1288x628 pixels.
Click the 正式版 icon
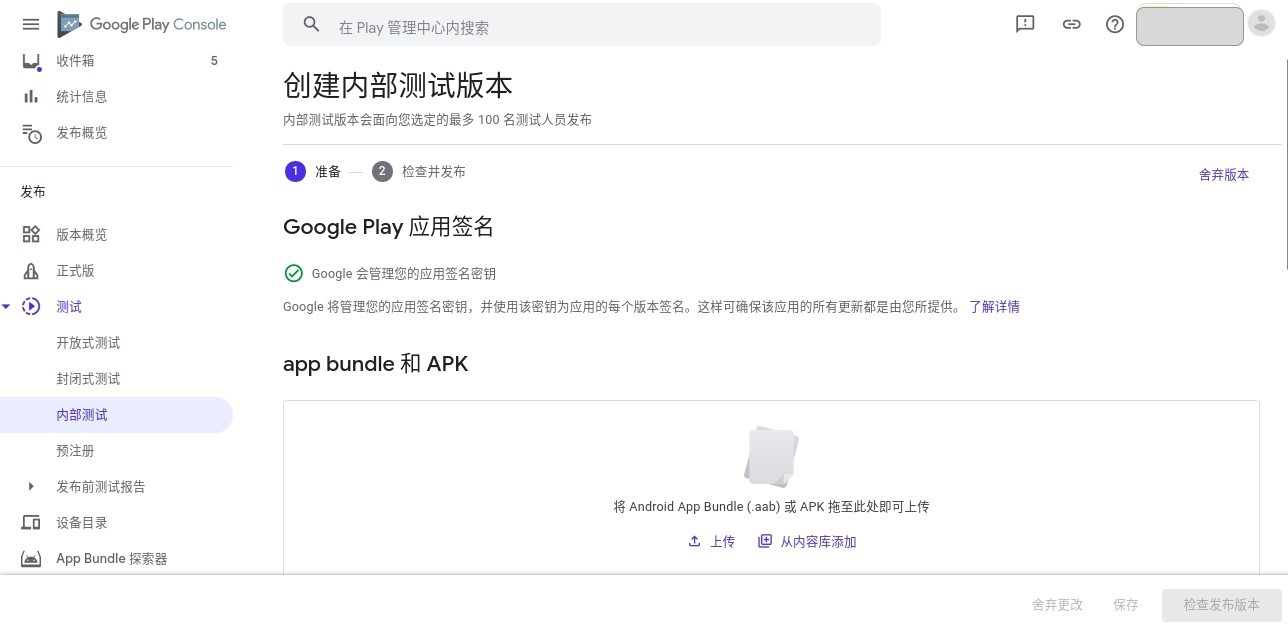[x=31, y=271]
